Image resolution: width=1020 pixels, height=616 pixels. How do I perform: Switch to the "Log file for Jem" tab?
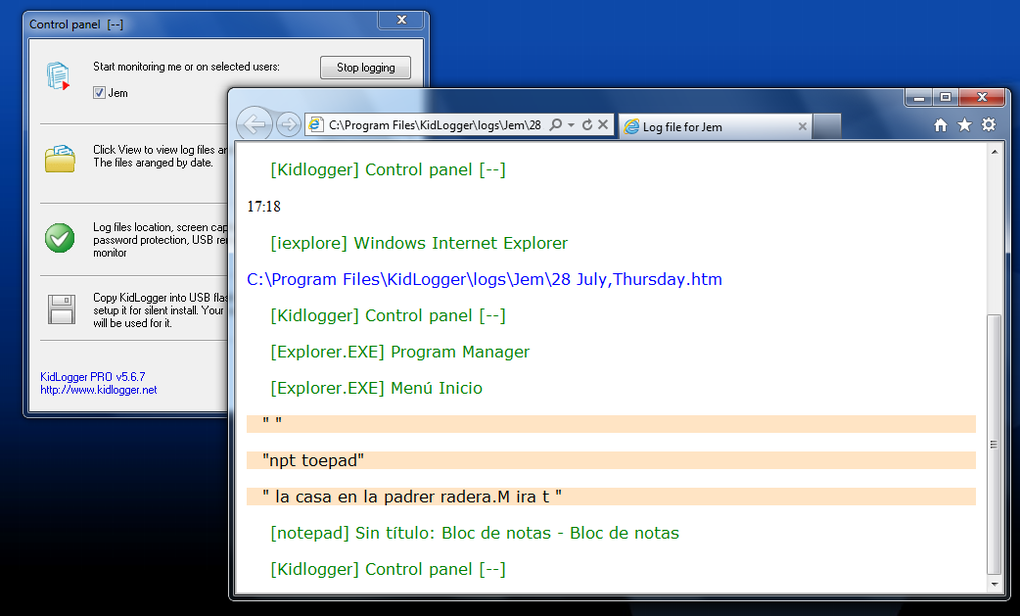pos(716,127)
